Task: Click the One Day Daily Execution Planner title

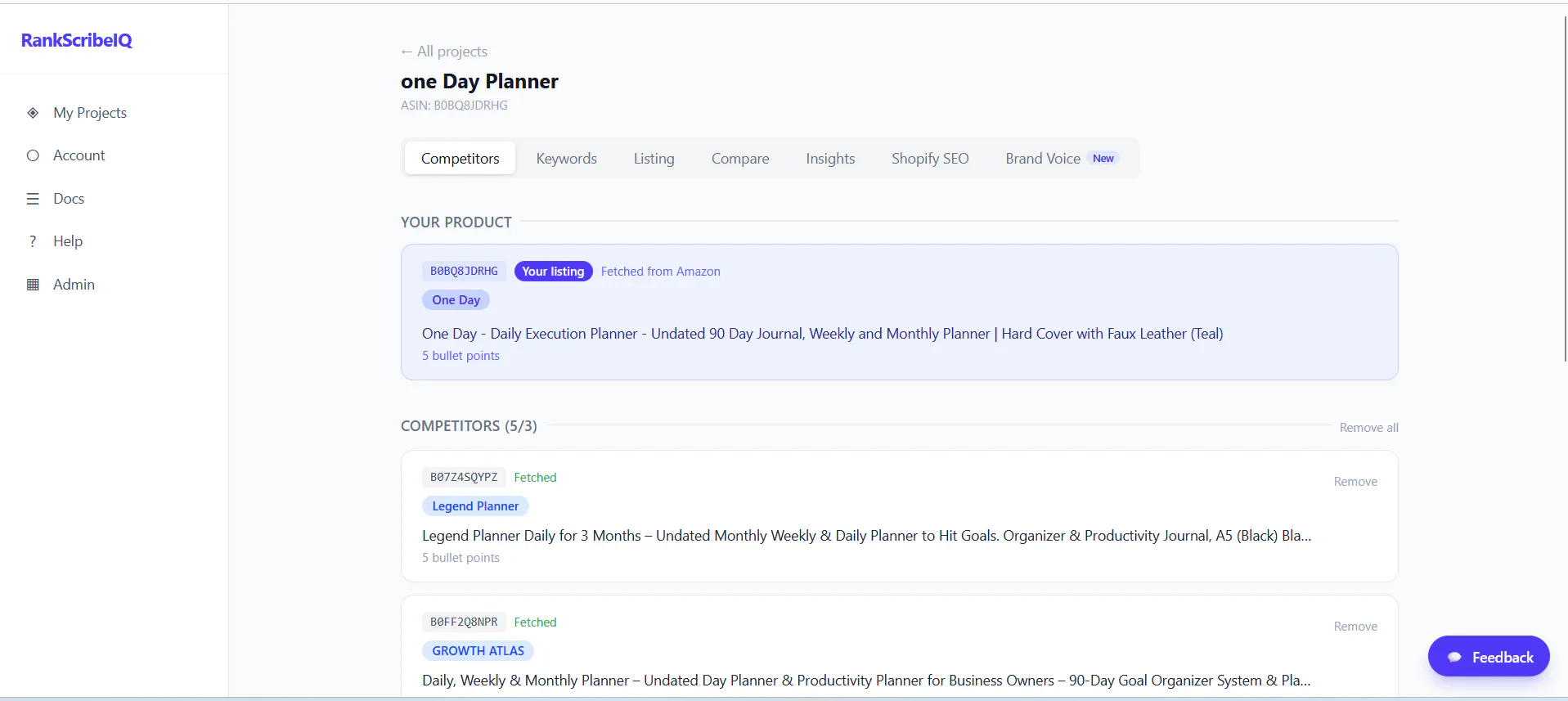Action: click(x=822, y=334)
